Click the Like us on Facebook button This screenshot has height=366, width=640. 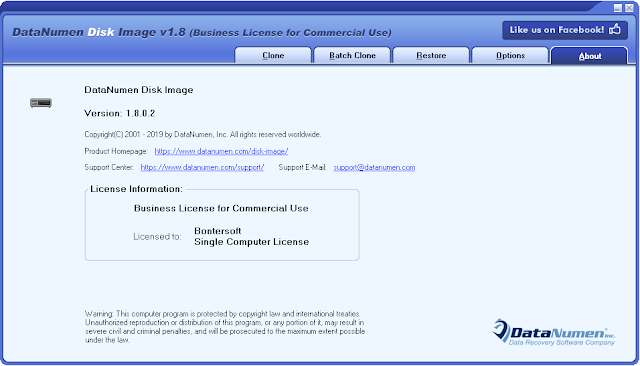[x=565, y=30]
